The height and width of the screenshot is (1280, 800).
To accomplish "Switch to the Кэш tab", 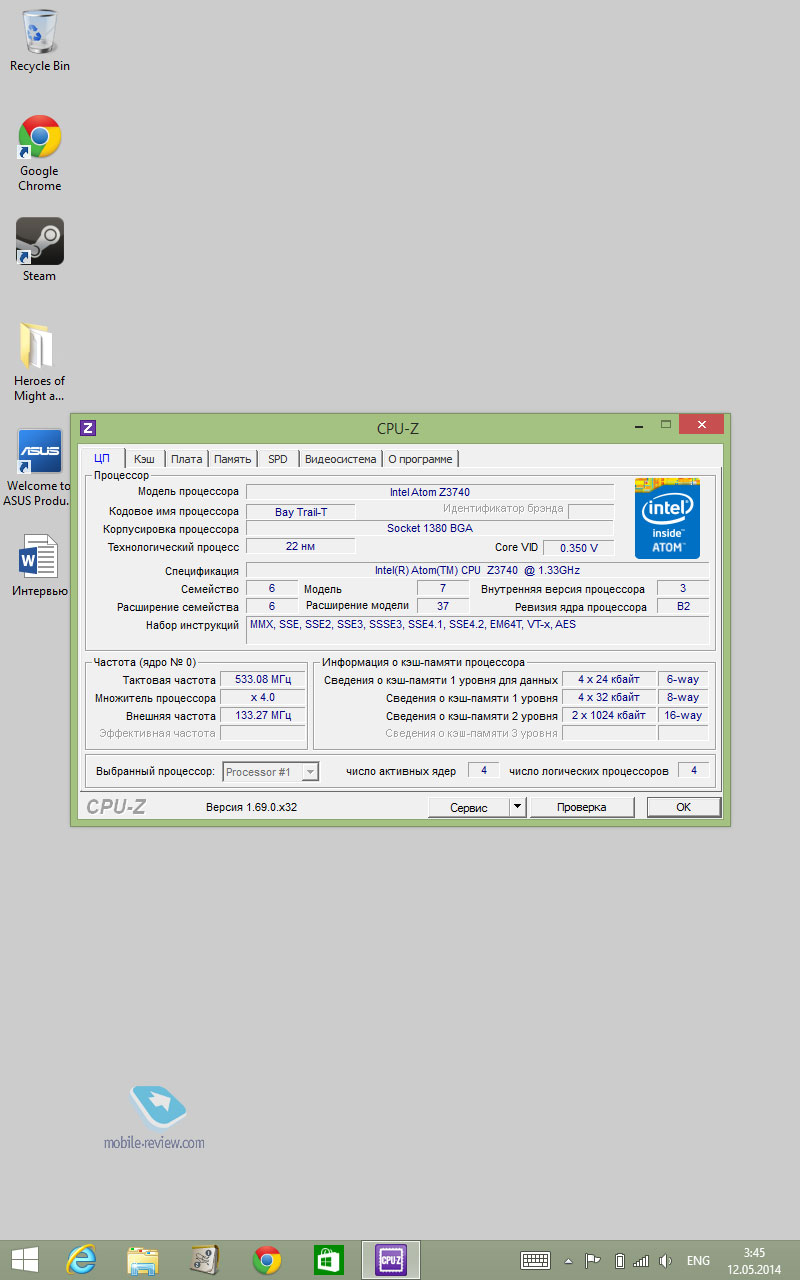I will [144, 459].
